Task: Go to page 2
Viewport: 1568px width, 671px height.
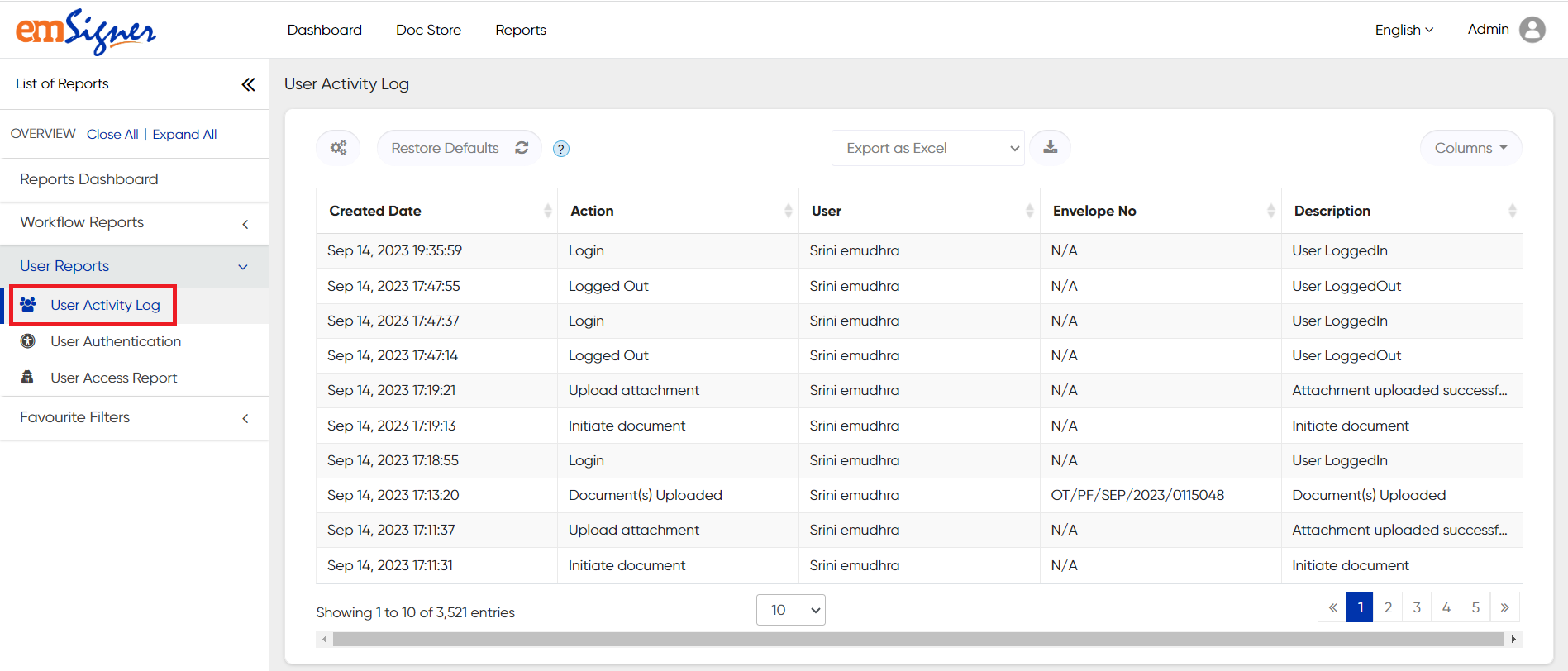Action: tap(1388, 607)
